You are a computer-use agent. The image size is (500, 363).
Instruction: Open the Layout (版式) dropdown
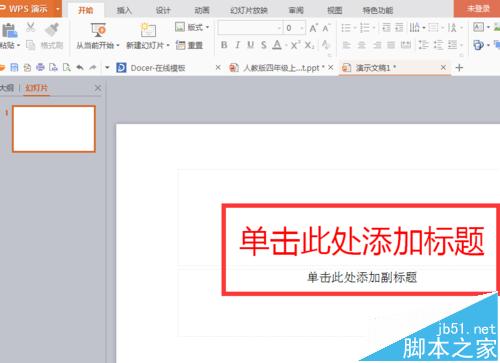pyautogui.click(x=192, y=27)
